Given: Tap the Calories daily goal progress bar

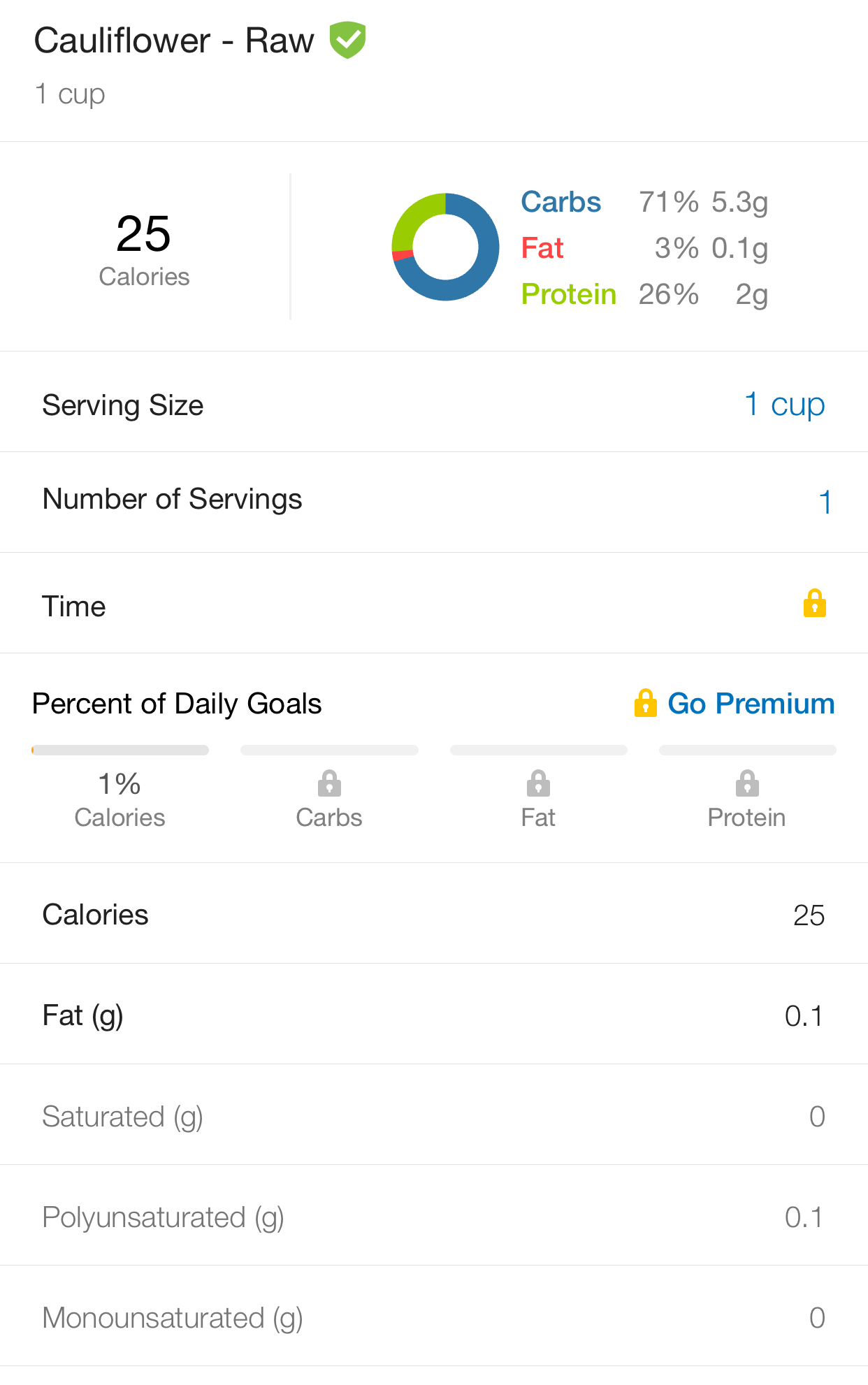Looking at the screenshot, I should [120, 750].
